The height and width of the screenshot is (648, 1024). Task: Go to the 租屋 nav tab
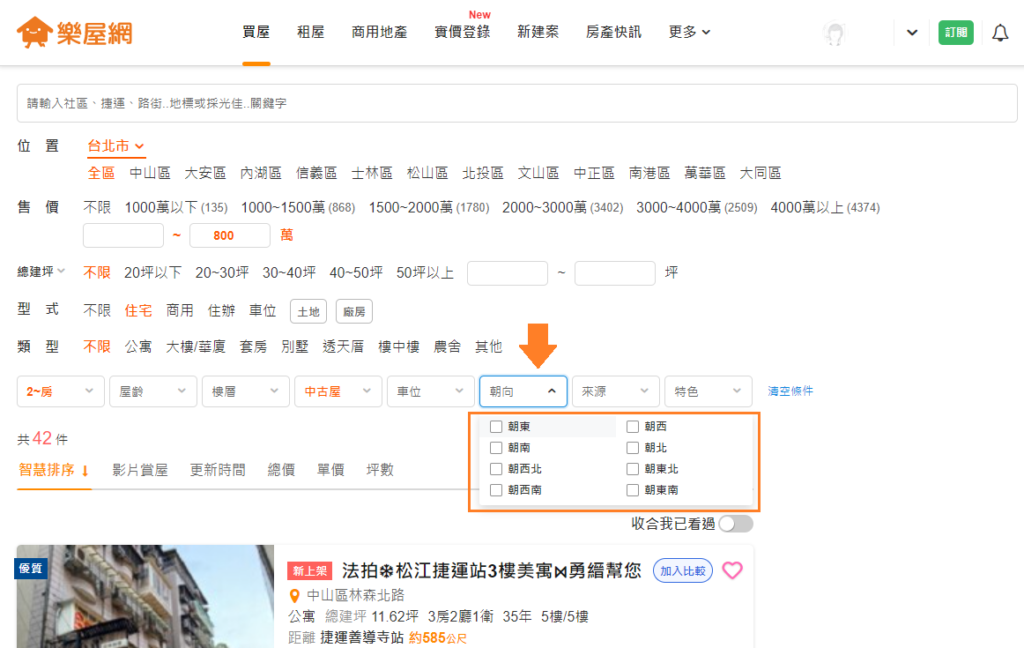tap(310, 32)
